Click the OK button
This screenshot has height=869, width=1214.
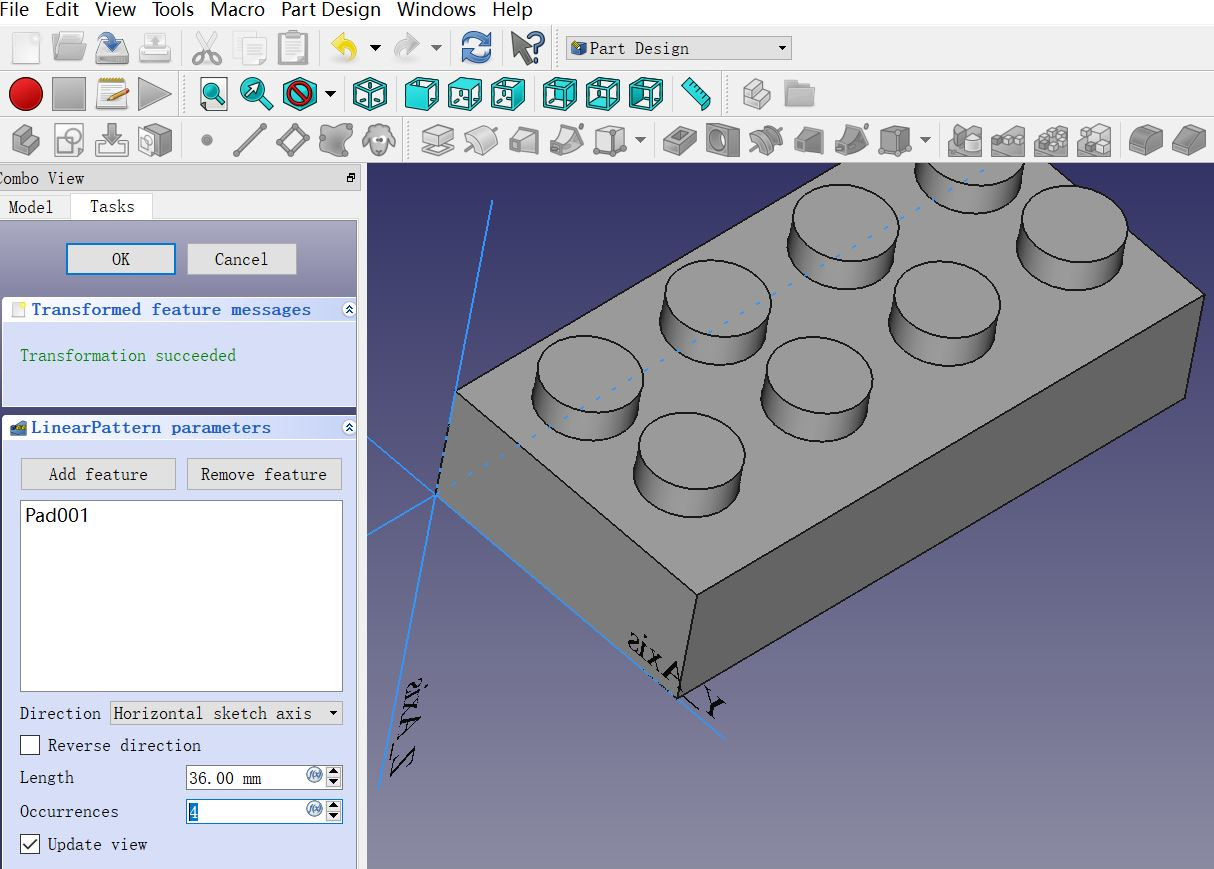click(x=121, y=259)
